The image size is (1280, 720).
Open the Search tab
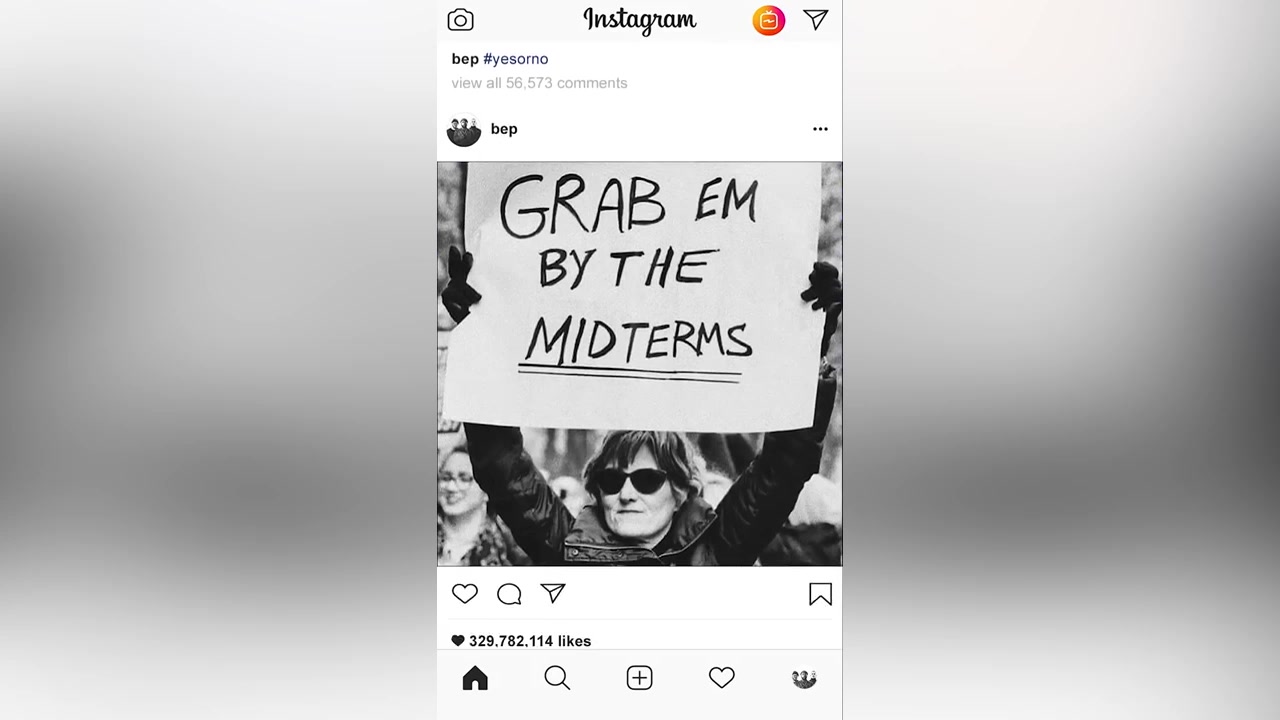pyautogui.click(x=557, y=678)
